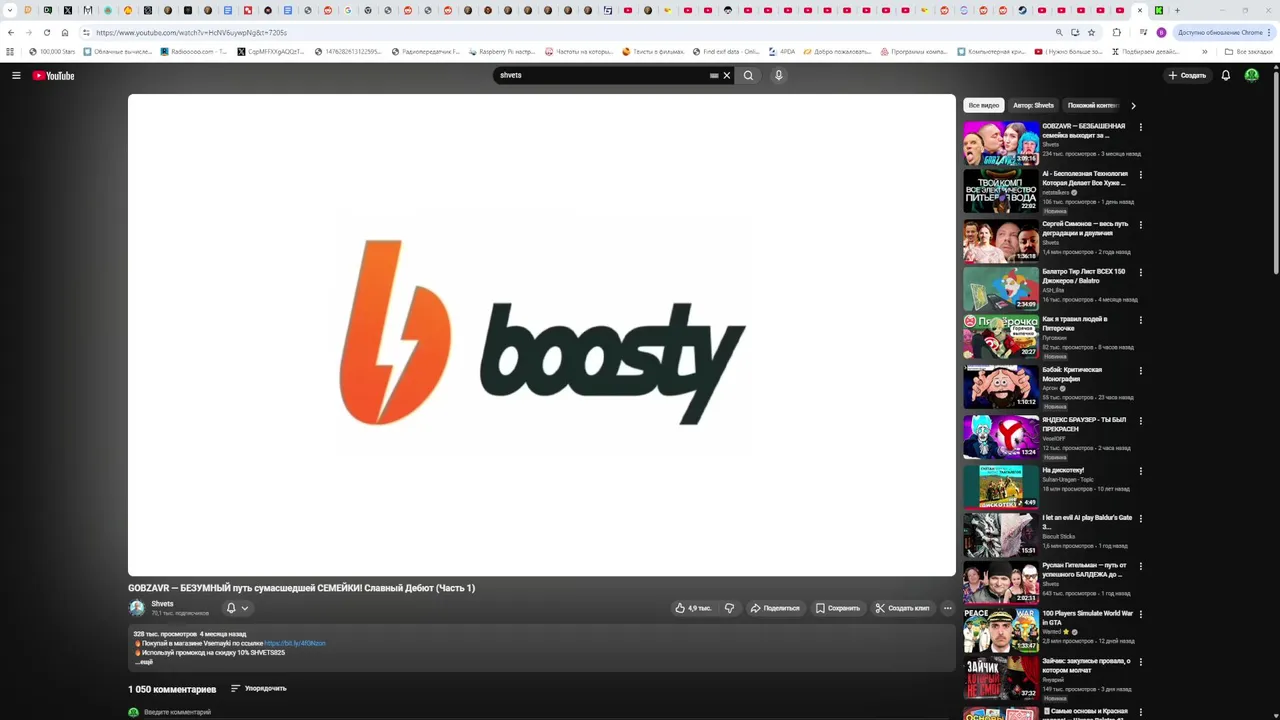The width and height of the screenshot is (1280, 720).
Task: Open options for Сергей Симонов video
Action: 1140,225
